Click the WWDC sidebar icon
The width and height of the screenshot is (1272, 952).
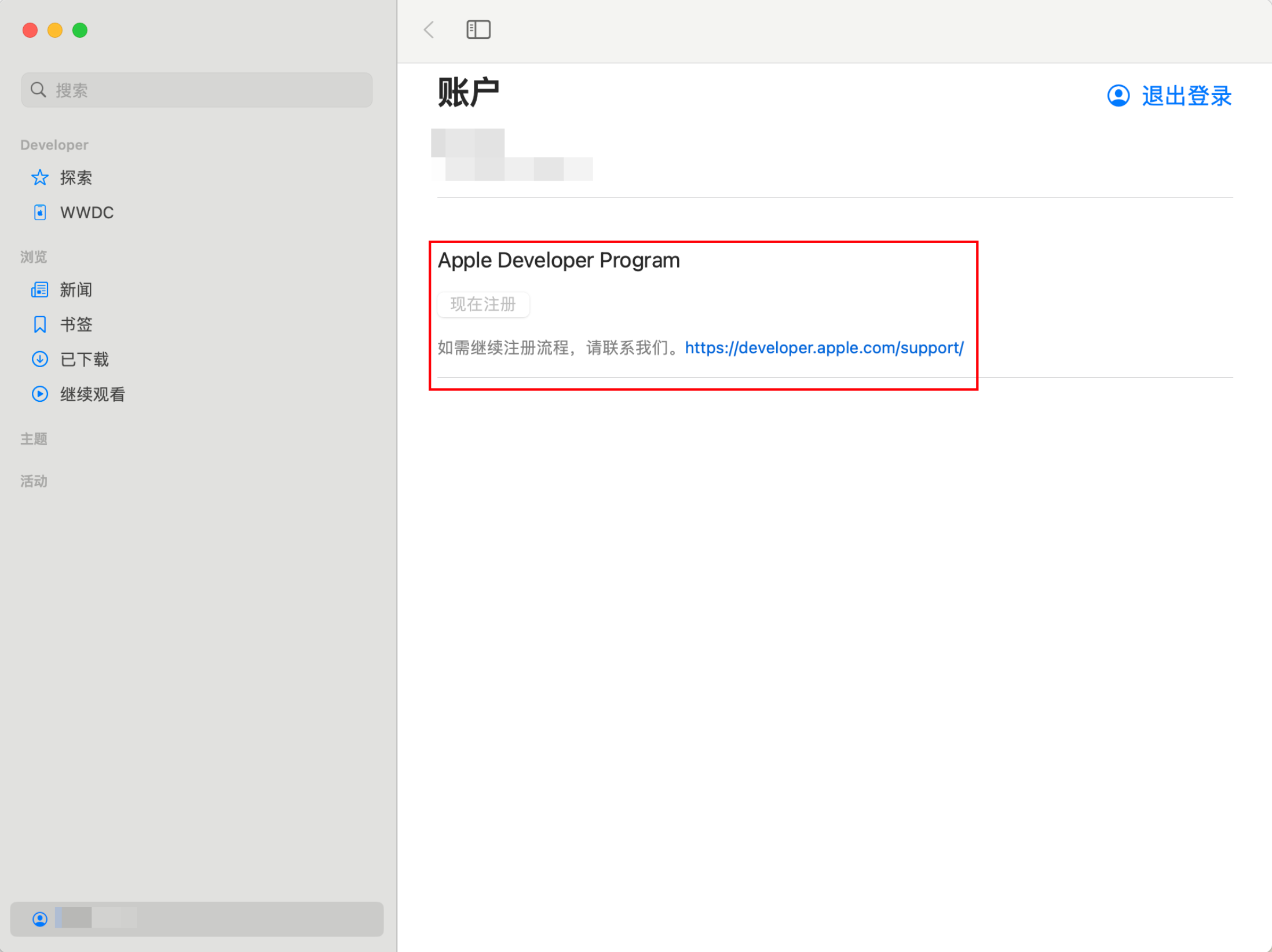click(39, 213)
